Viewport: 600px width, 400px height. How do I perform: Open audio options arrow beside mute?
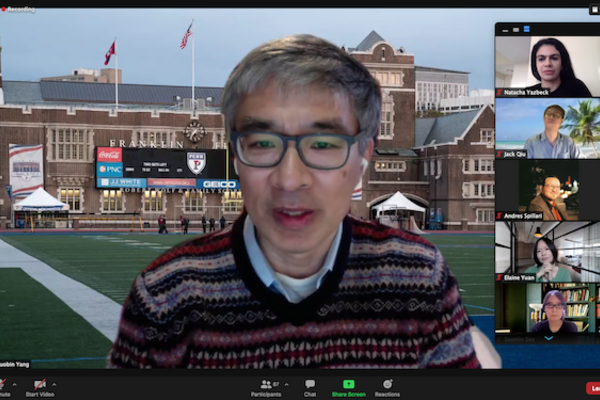15,384
